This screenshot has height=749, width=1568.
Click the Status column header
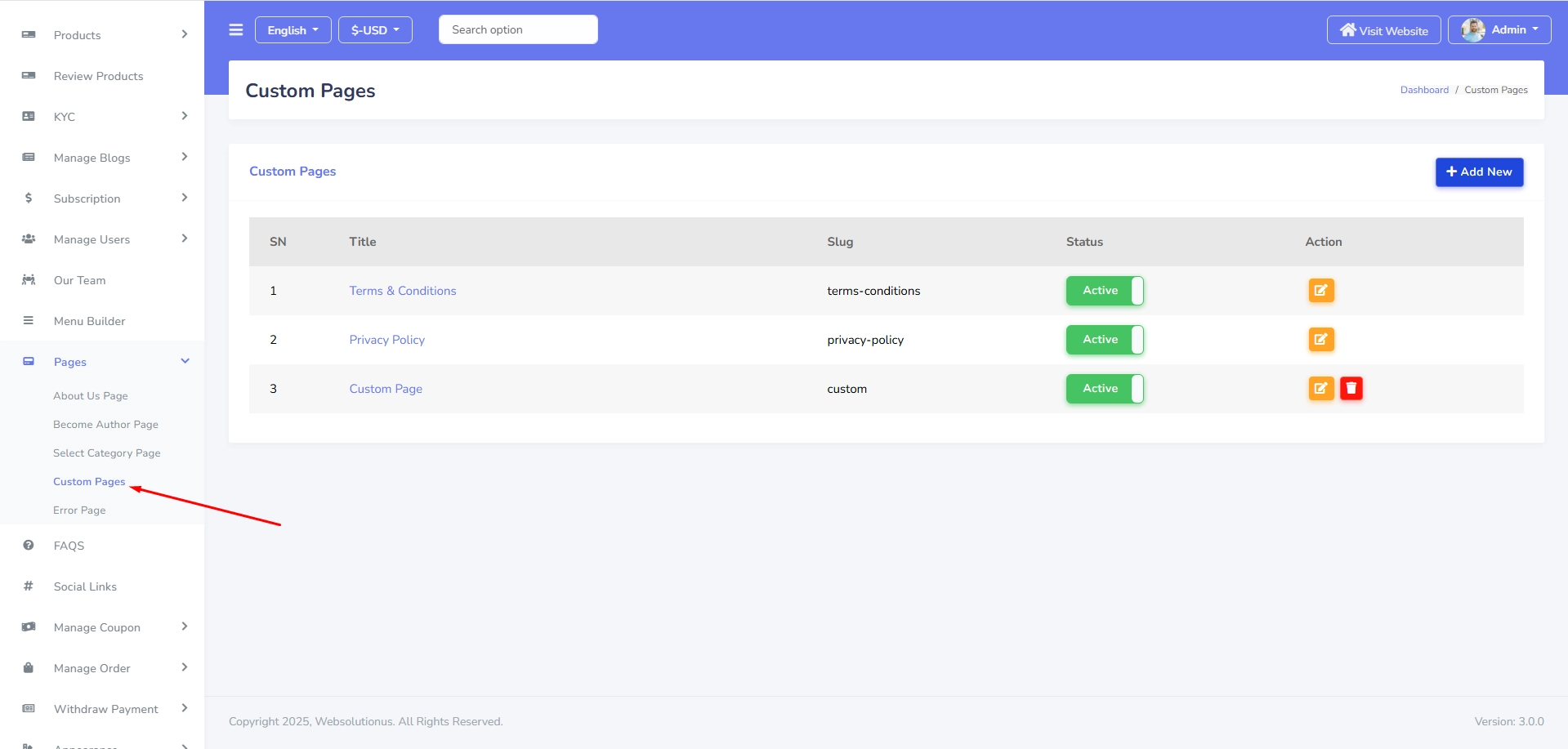point(1084,242)
